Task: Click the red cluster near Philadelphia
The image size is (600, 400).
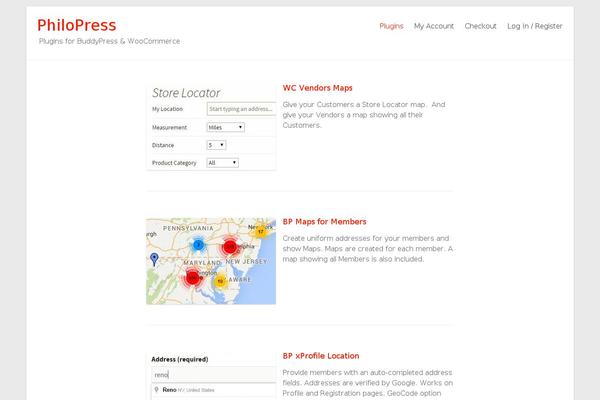Action: point(230,247)
